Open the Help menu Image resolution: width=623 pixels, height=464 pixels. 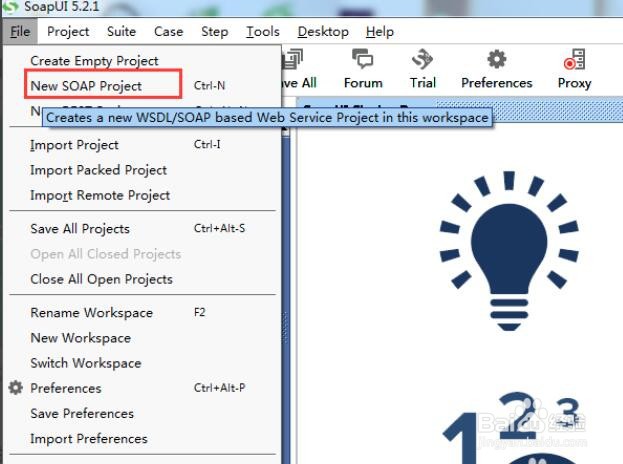click(380, 31)
